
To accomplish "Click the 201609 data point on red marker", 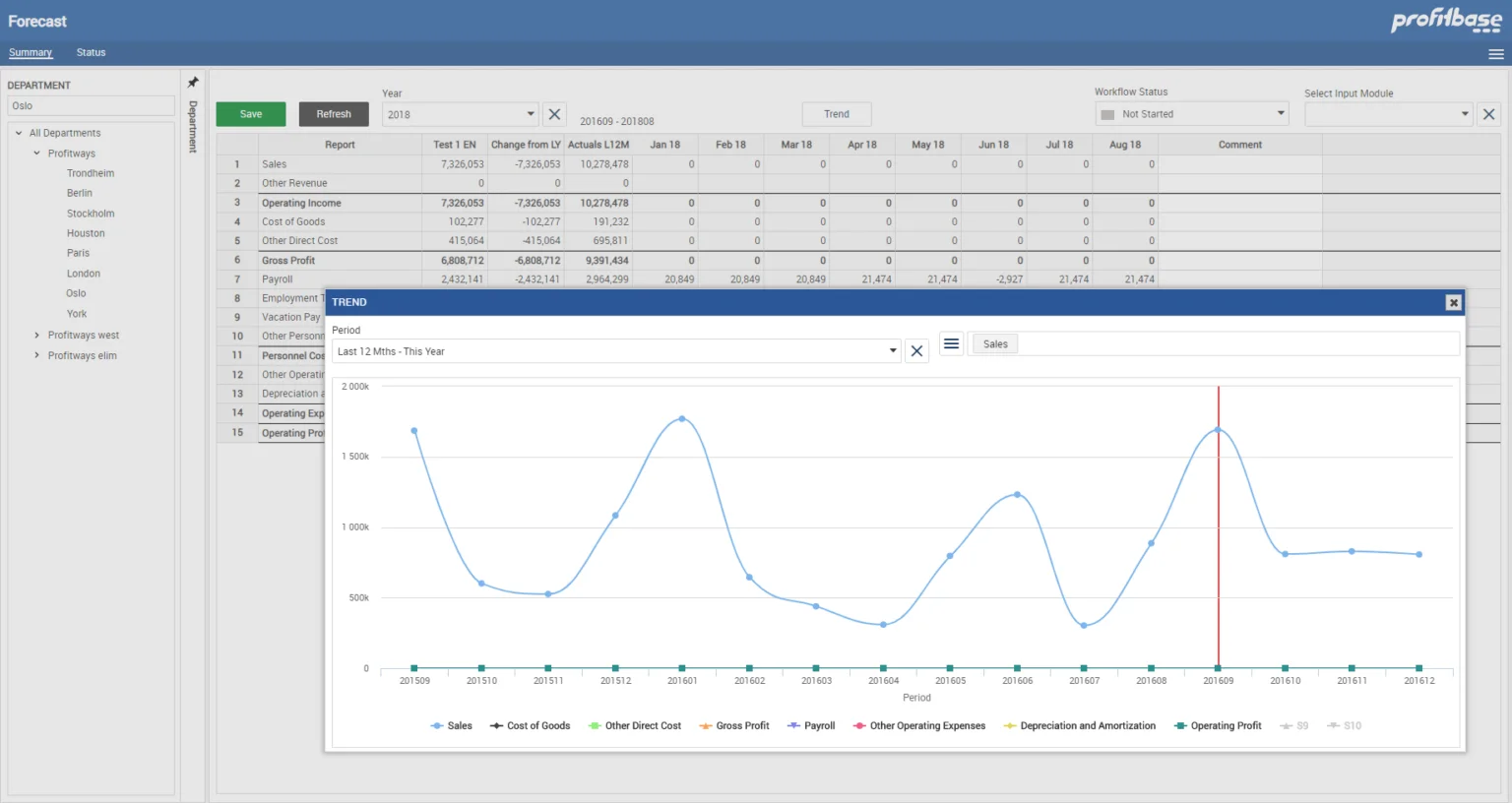I will [x=1218, y=430].
